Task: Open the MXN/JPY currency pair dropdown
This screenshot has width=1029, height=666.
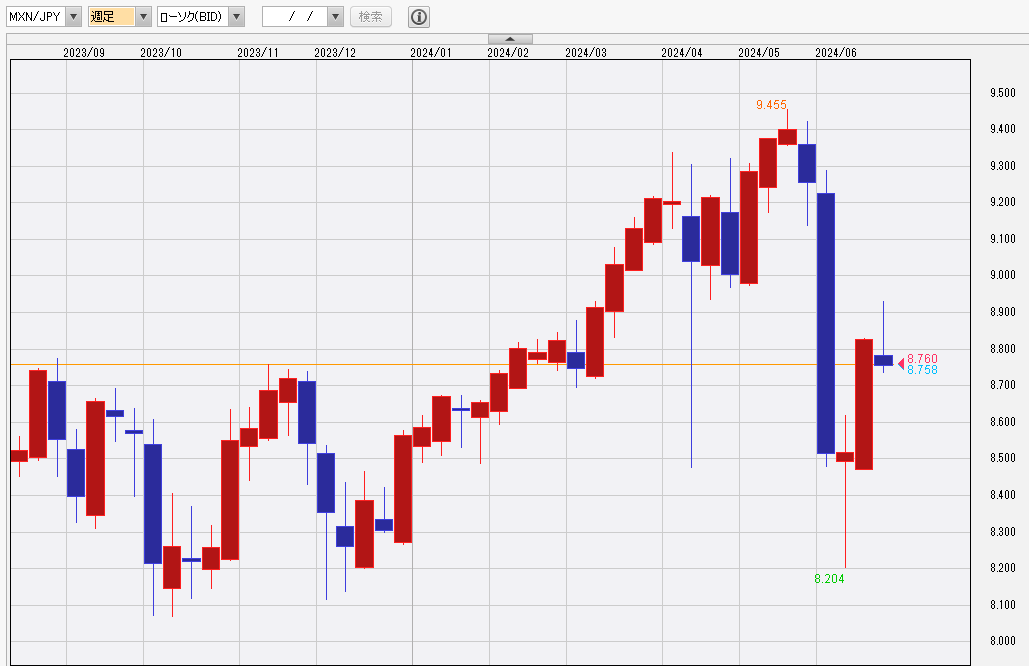Action: pyautogui.click(x=74, y=16)
